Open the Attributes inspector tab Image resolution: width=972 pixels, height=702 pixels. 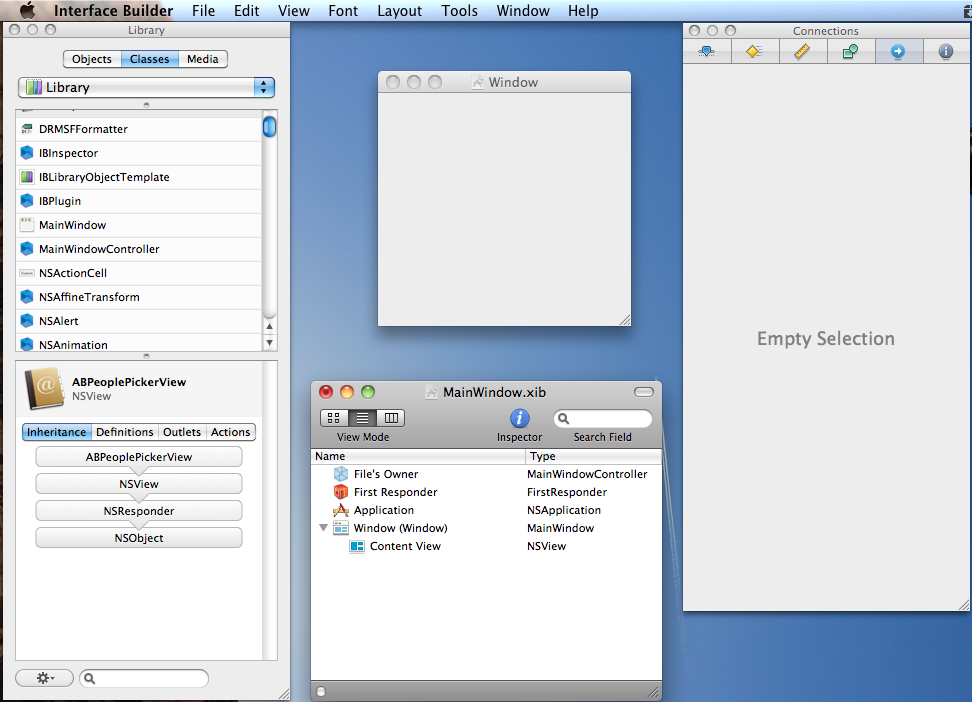707,51
